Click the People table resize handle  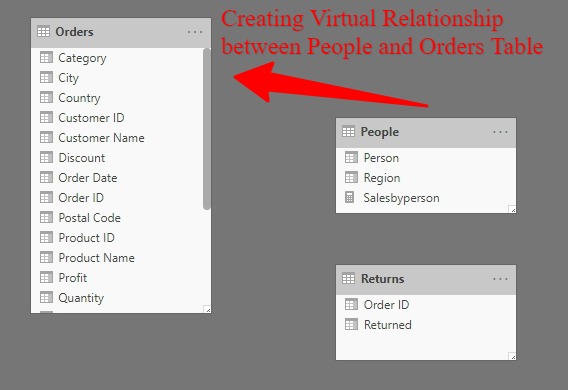pyautogui.click(x=512, y=209)
